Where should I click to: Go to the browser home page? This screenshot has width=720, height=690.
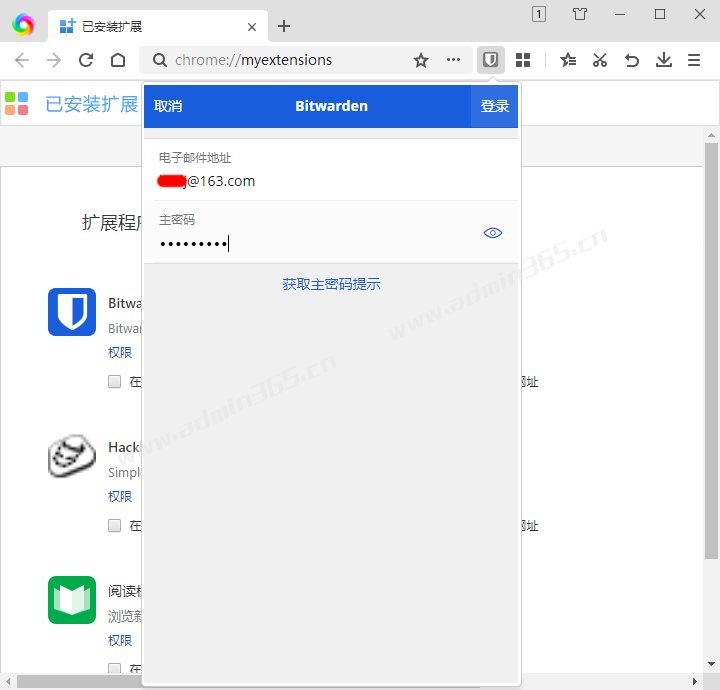[x=118, y=60]
